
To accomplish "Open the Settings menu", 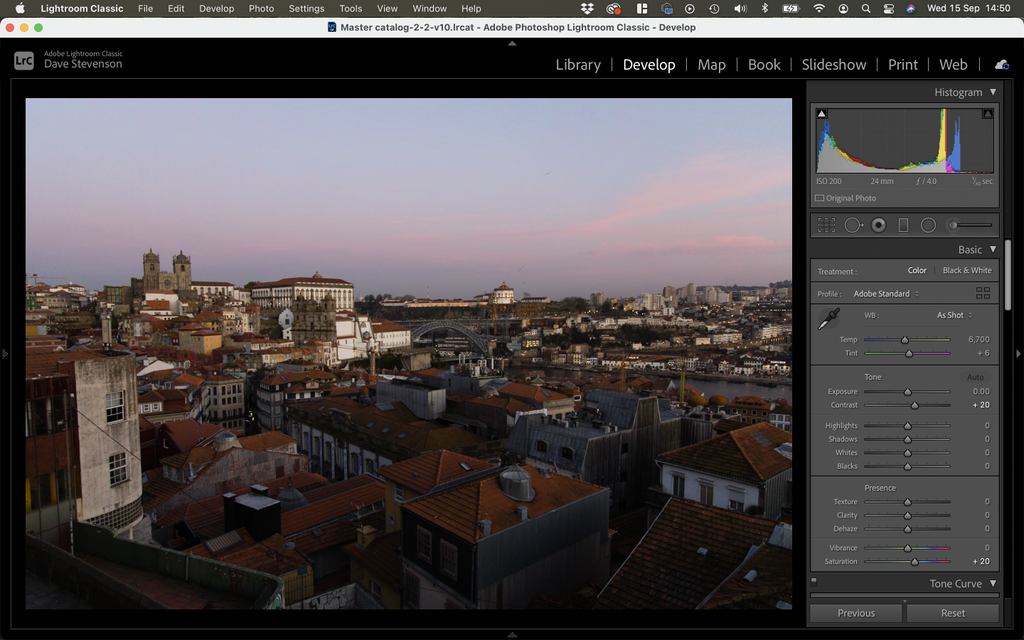I will [306, 8].
